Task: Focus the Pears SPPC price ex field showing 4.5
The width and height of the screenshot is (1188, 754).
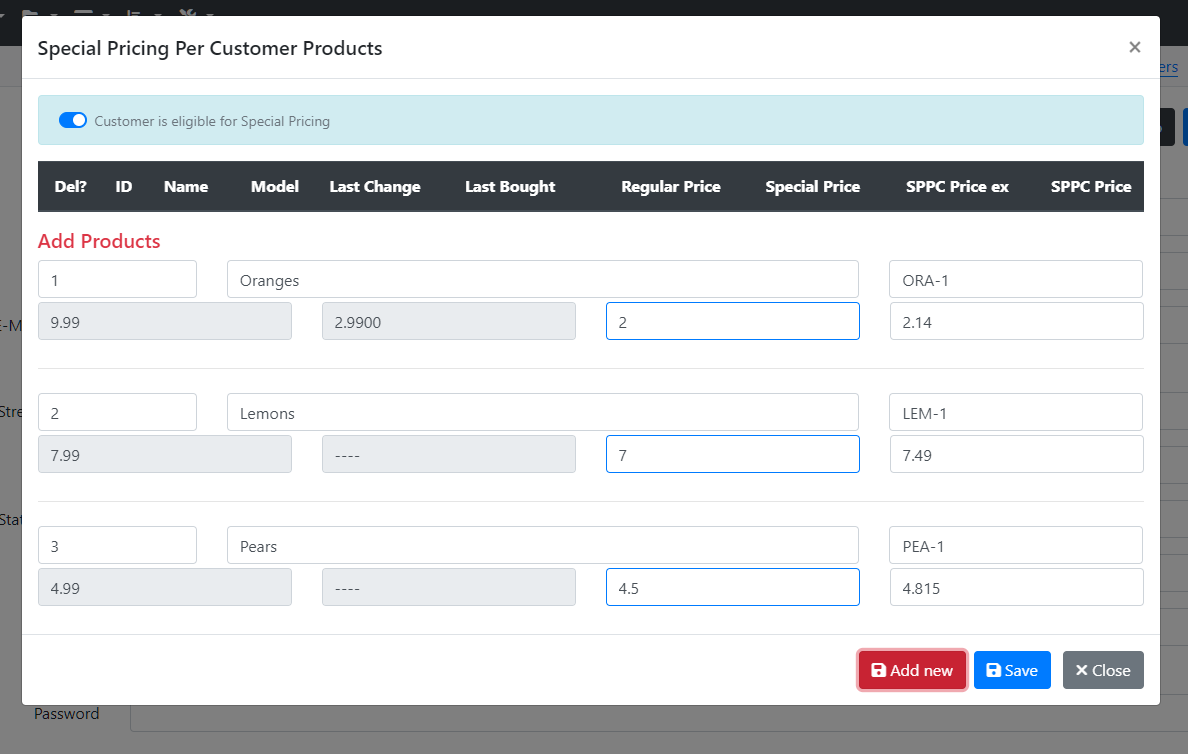Action: click(x=733, y=587)
